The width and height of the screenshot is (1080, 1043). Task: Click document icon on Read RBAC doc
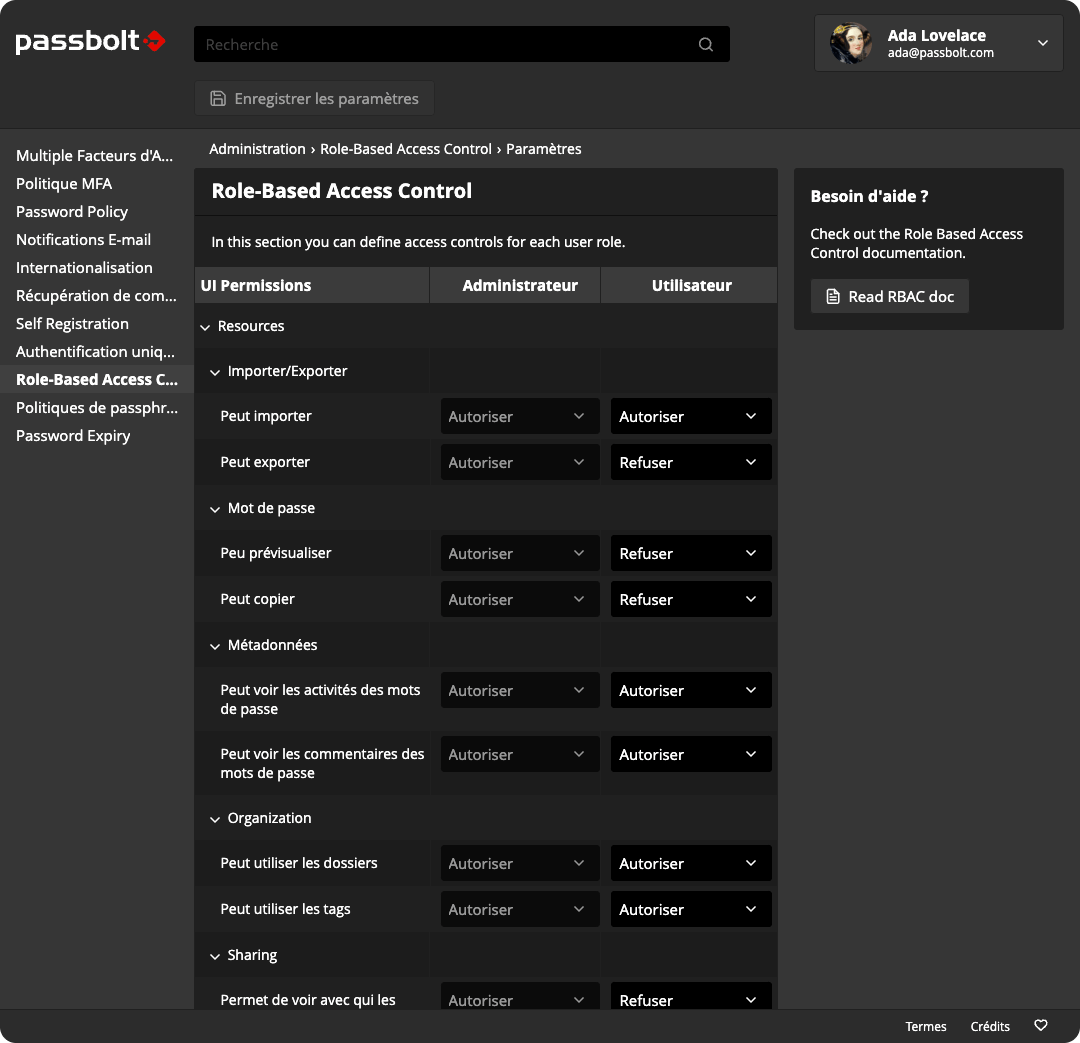[833, 296]
